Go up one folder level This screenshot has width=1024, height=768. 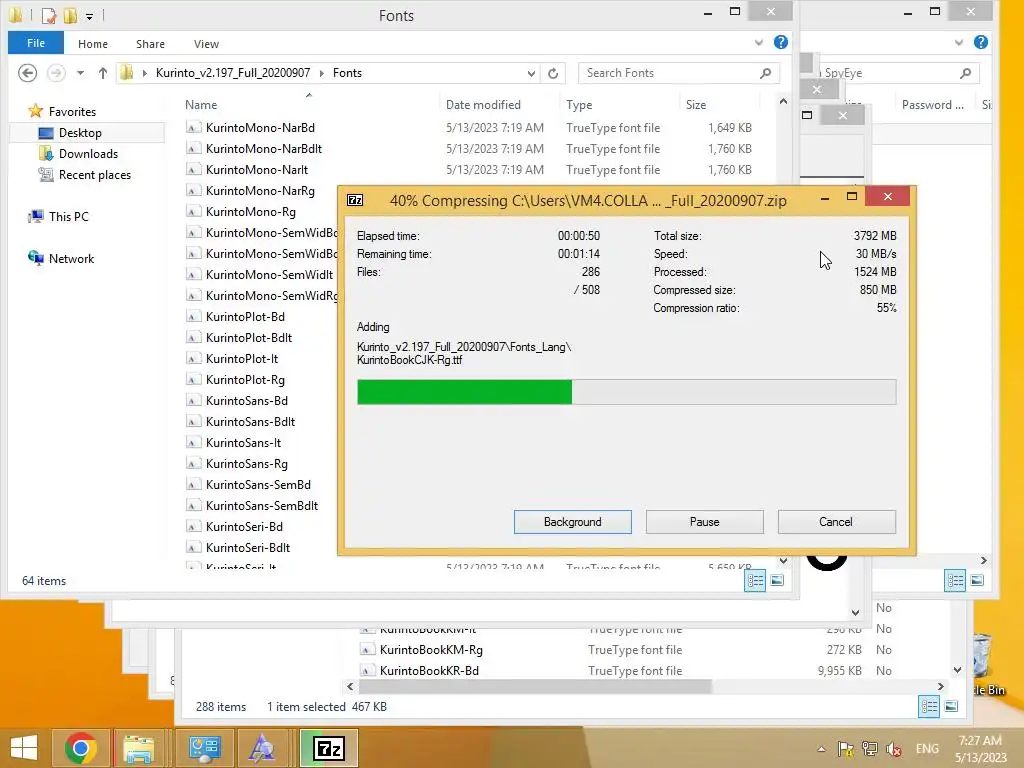[x=103, y=73]
